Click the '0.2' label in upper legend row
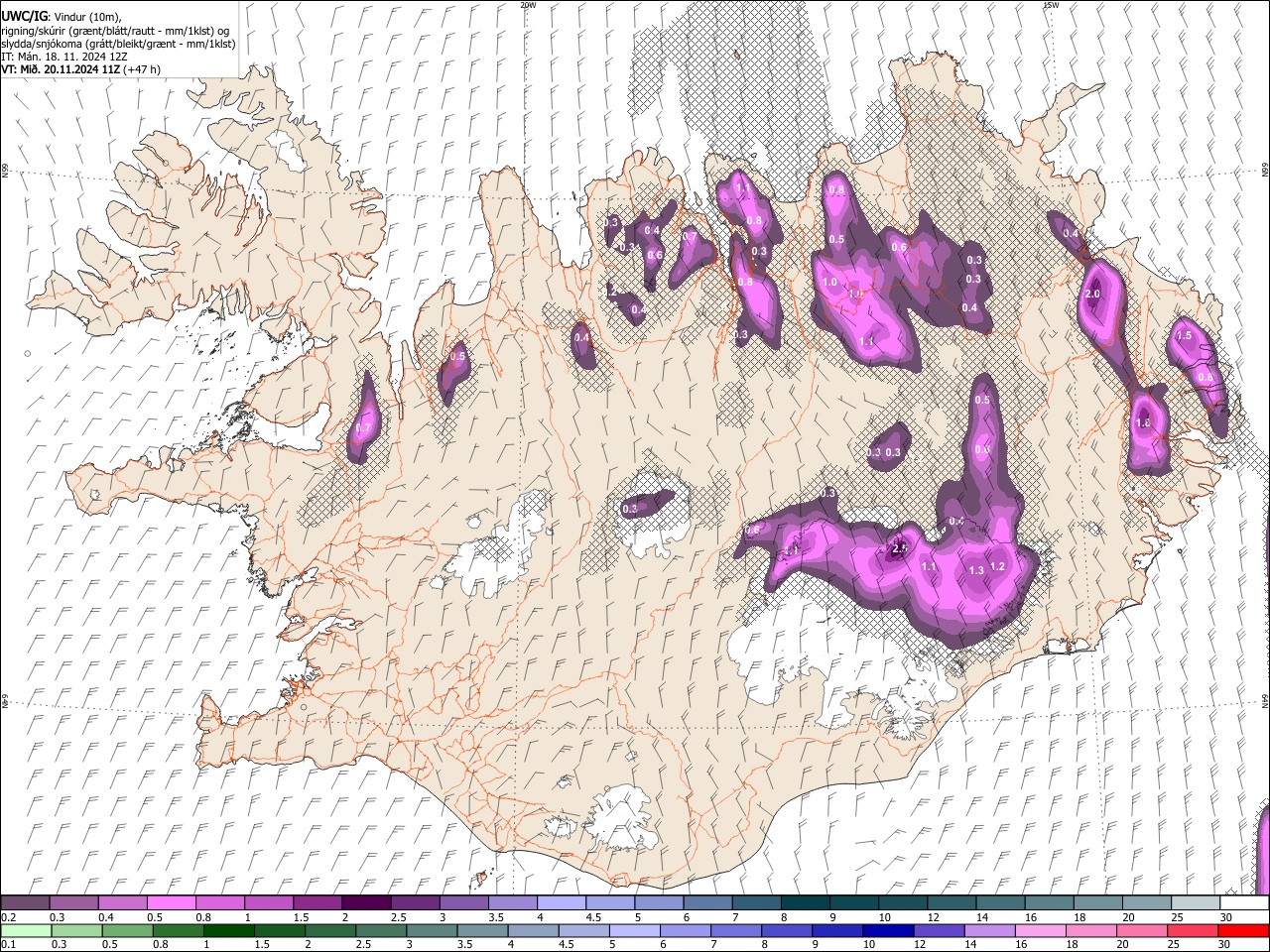 click(9, 917)
